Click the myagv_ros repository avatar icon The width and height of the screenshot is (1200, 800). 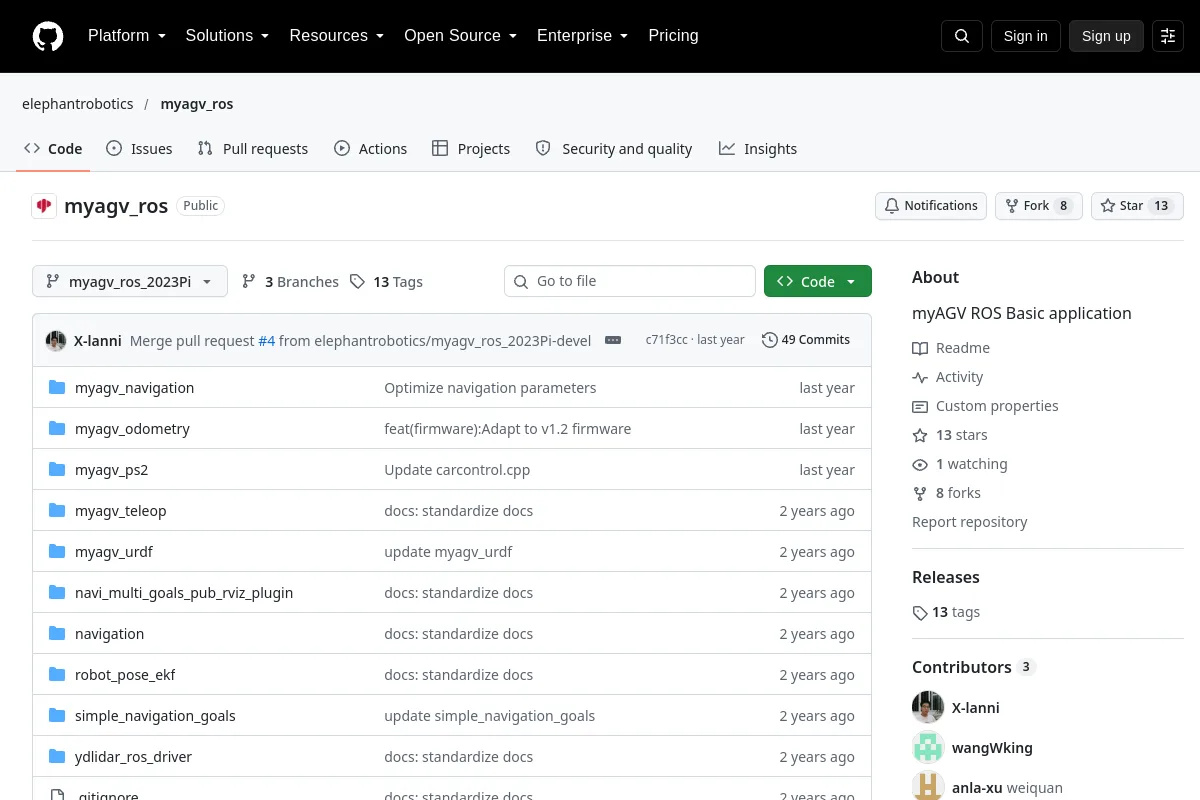44,206
